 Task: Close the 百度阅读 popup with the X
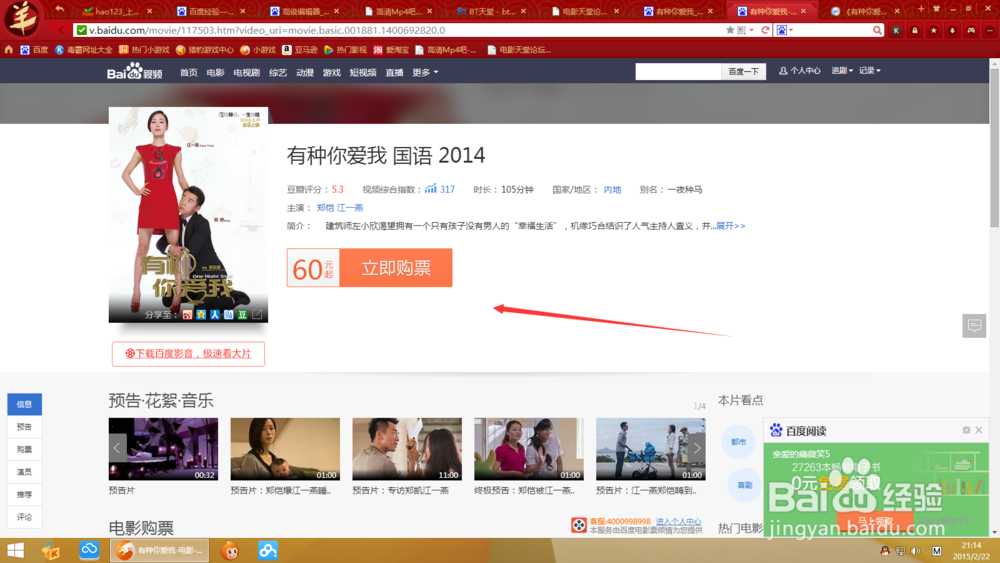coord(978,430)
